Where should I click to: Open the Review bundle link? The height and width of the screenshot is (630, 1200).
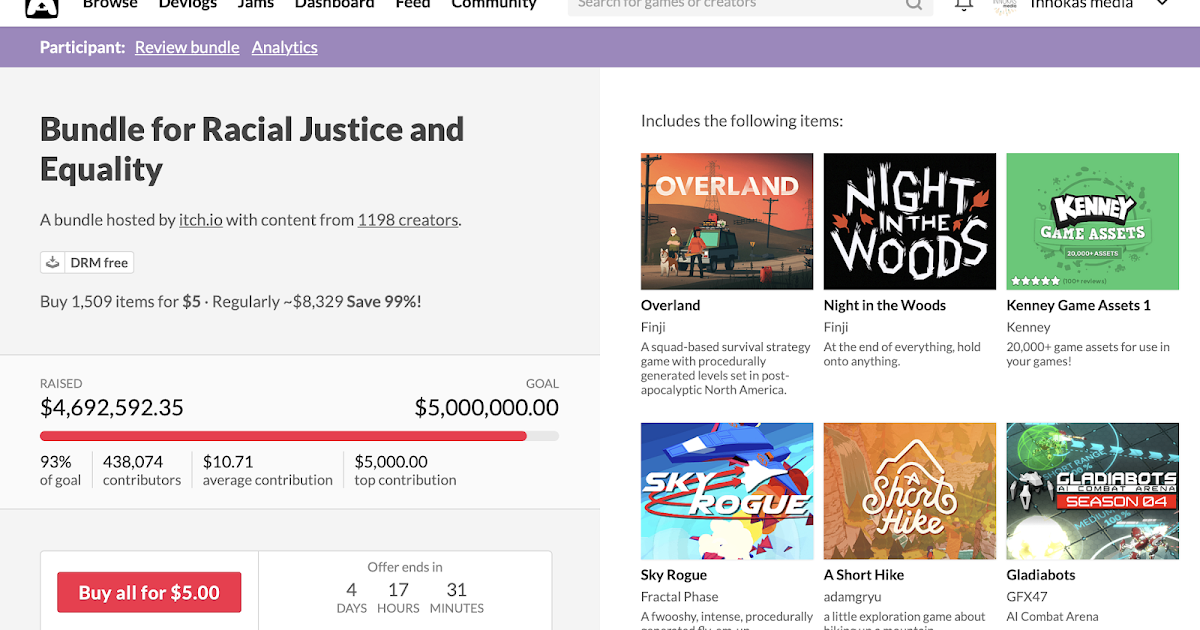pos(187,47)
